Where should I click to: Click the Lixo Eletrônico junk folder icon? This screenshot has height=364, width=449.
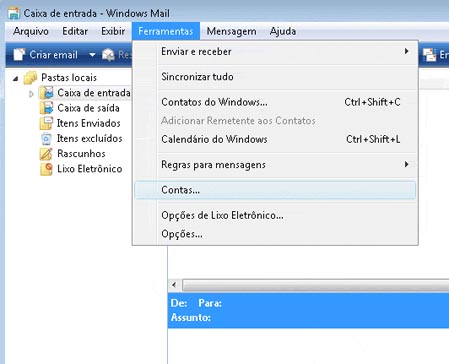[x=46, y=169]
